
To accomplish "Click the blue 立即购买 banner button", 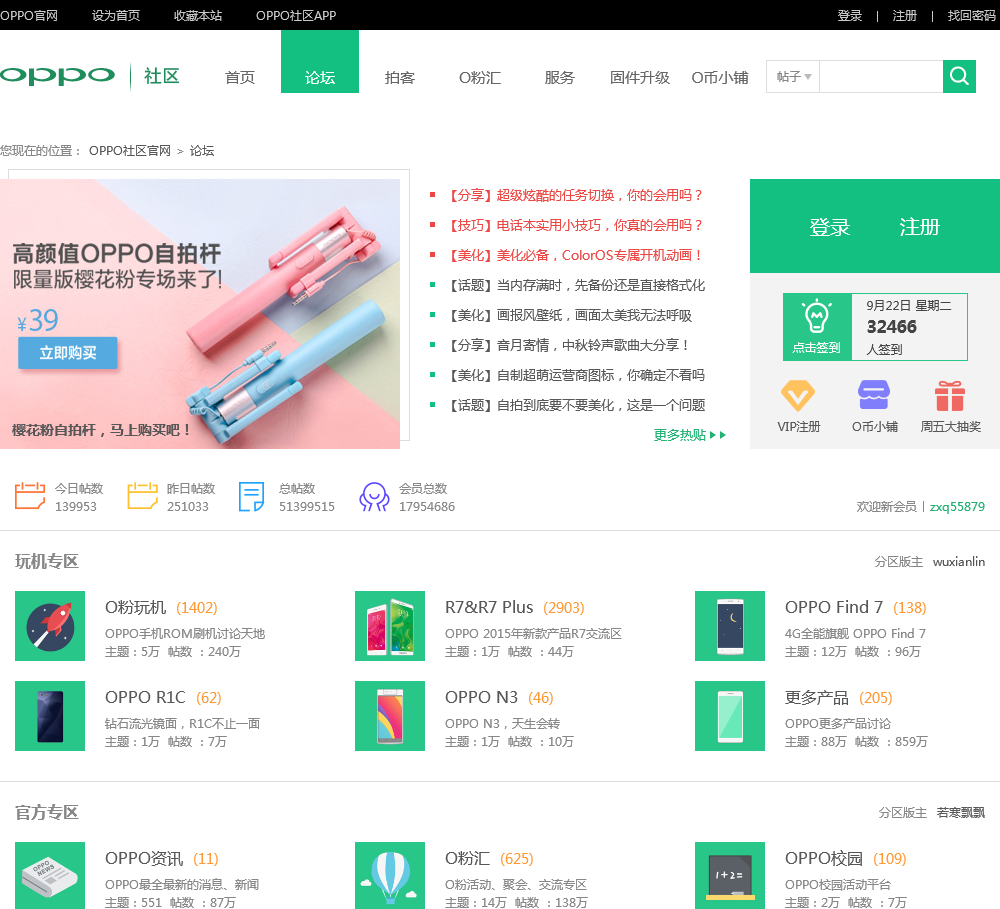I will pos(68,353).
